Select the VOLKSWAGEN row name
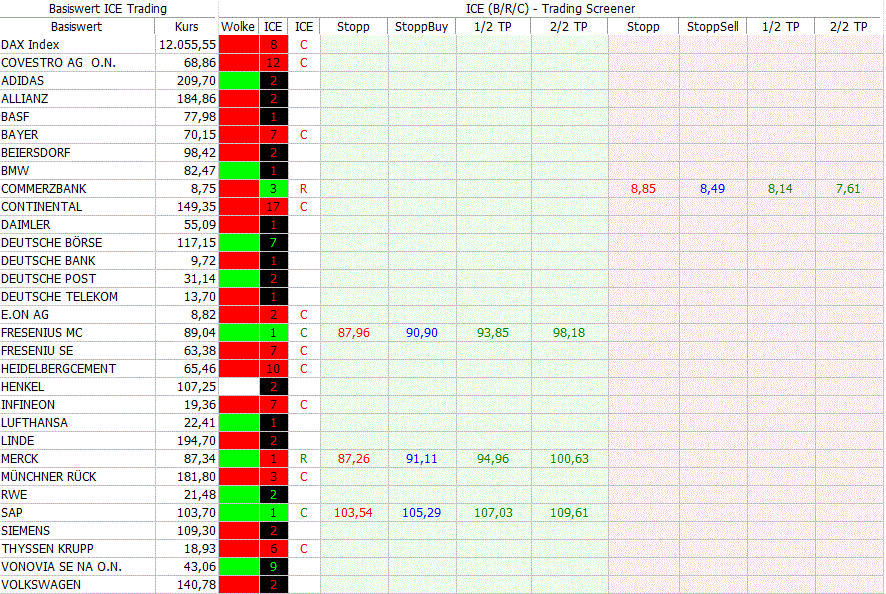This screenshot has width=886, height=594. (41, 585)
